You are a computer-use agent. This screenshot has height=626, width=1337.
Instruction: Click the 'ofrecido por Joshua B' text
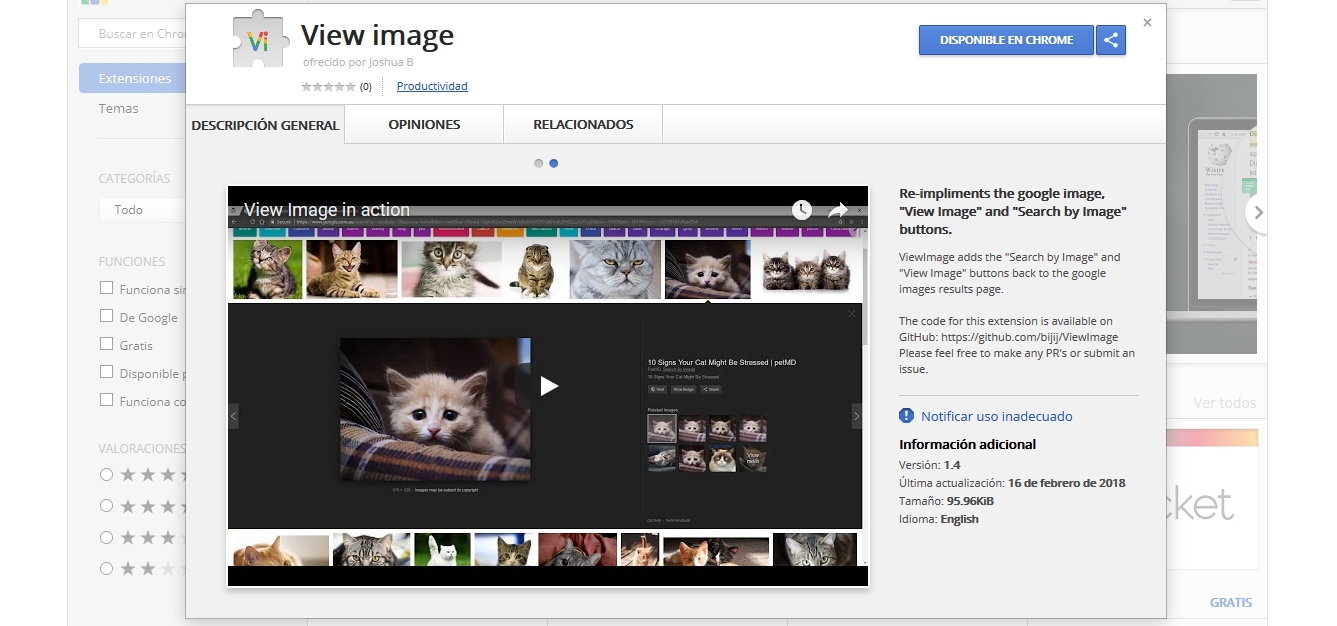[x=358, y=62]
